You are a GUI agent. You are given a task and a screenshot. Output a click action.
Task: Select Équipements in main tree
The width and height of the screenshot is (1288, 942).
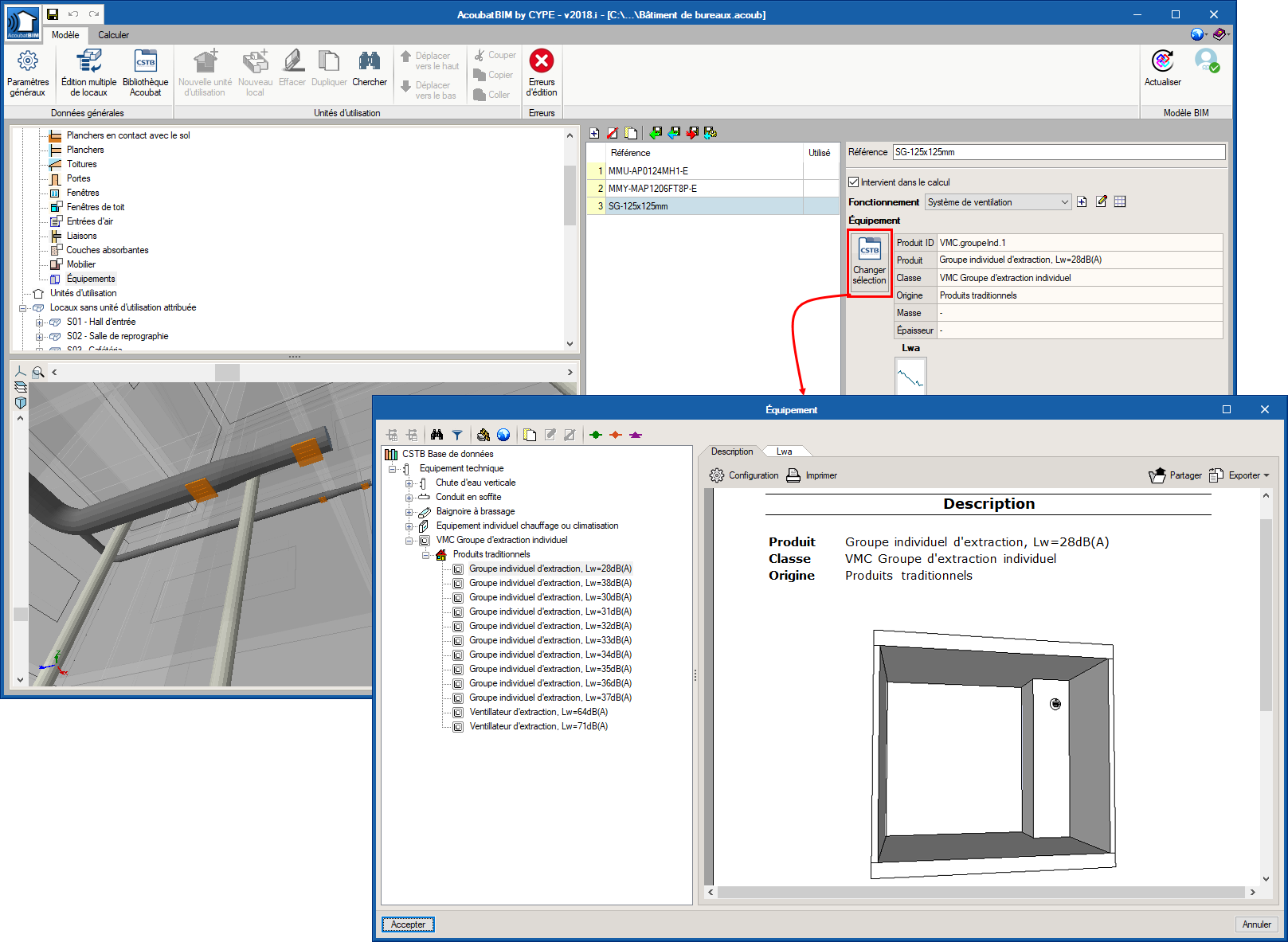(x=91, y=279)
